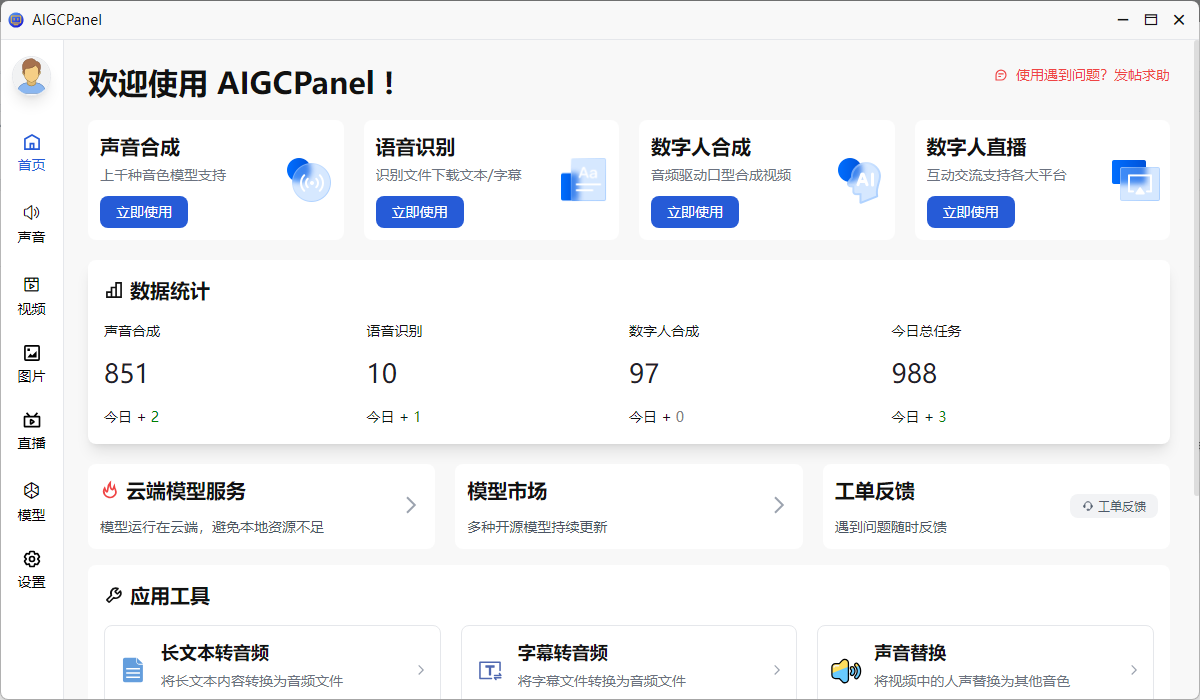Expand the 云端模型服务 card chevron

pos(411,506)
